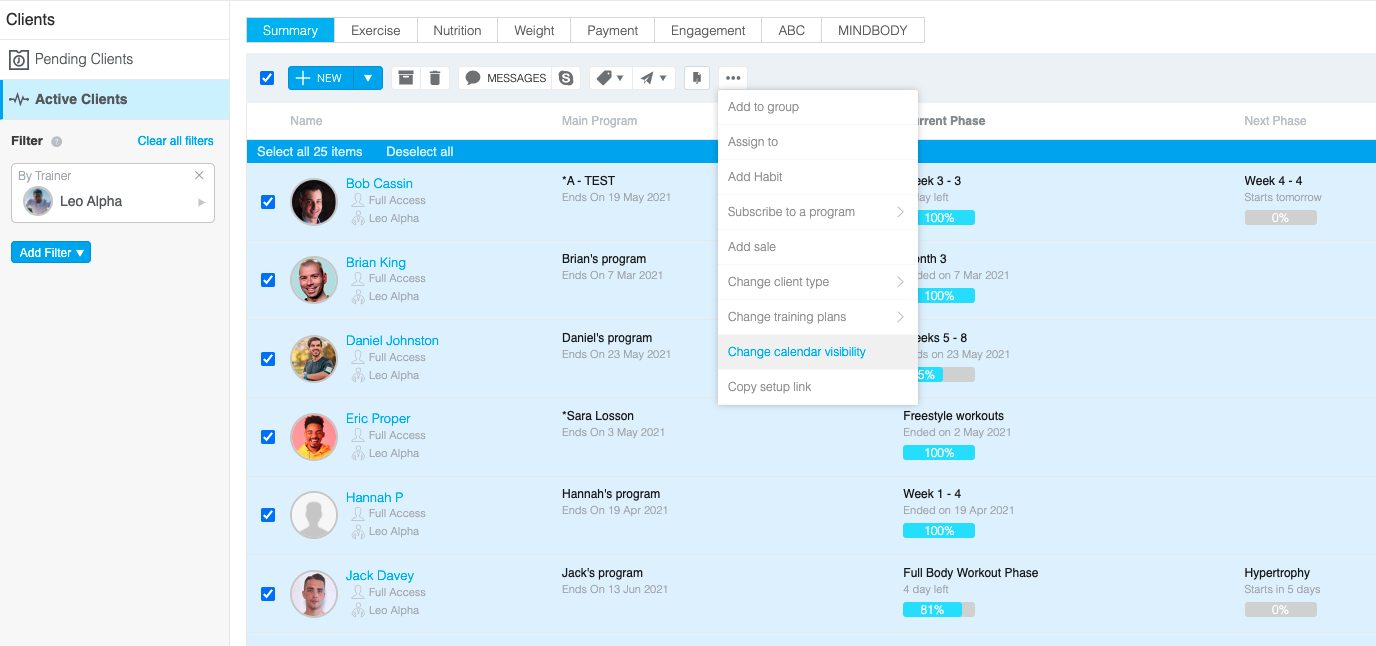This screenshot has height=646, width=1376.
Task: Switch to the Nutrition tab
Action: point(457,30)
